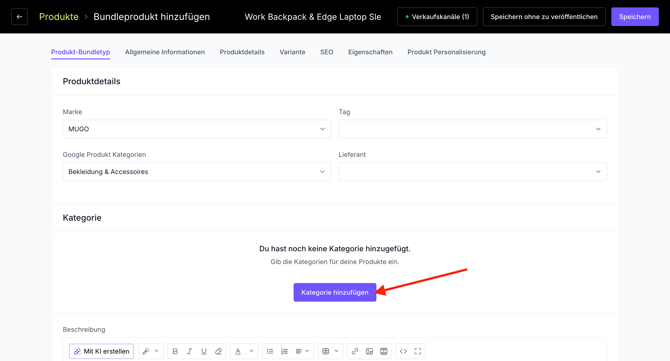Clear formatting with the eraser icon

click(218, 351)
